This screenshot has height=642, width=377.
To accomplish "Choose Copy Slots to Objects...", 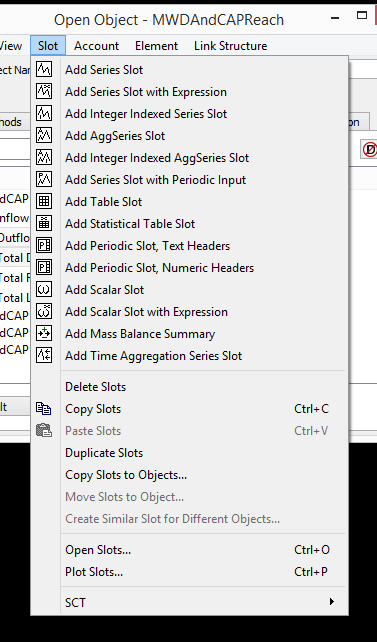I will pyautogui.click(x=126, y=475).
